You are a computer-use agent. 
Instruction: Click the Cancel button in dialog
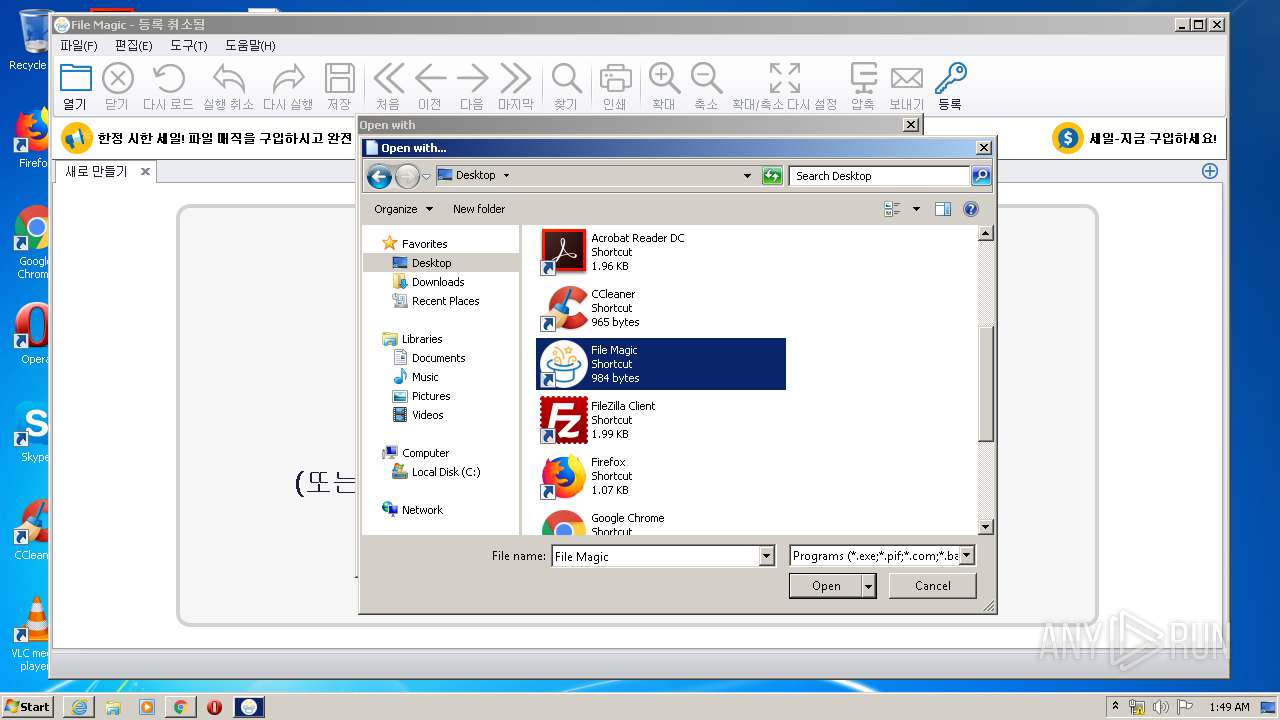click(933, 586)
